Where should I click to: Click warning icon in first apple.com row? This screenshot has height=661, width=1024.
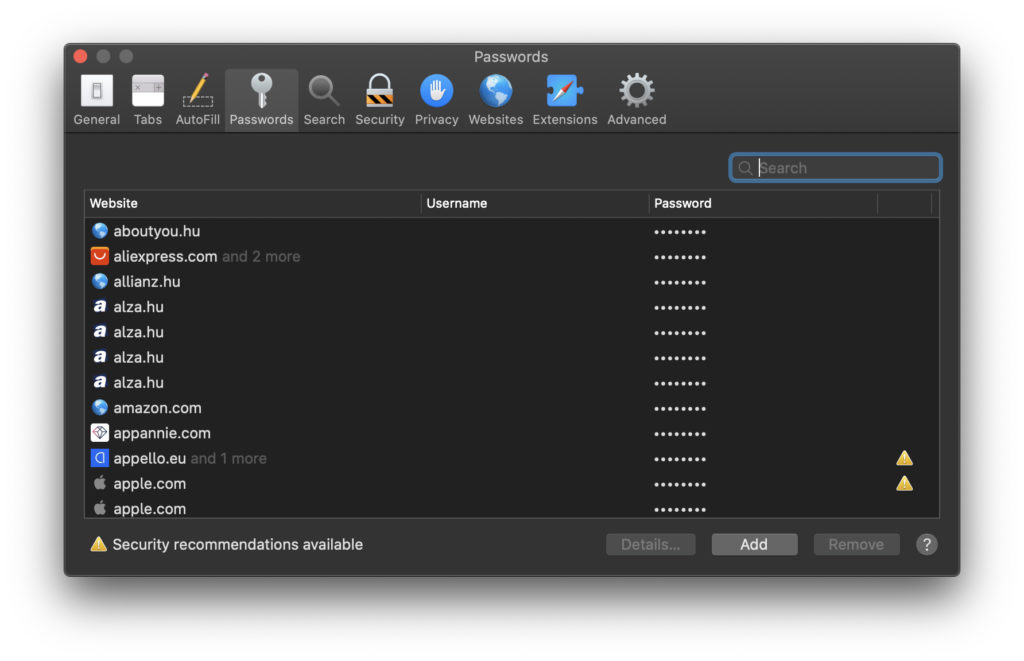904,483
